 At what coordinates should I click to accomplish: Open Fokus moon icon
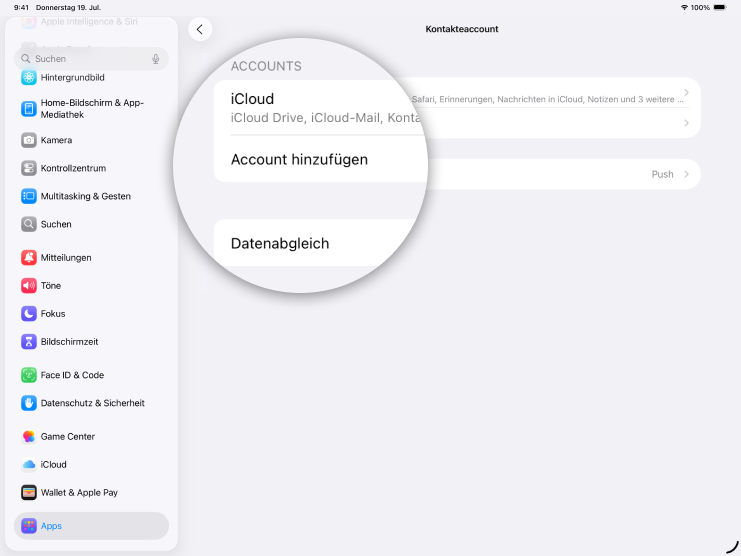click(x=29, y=314)
